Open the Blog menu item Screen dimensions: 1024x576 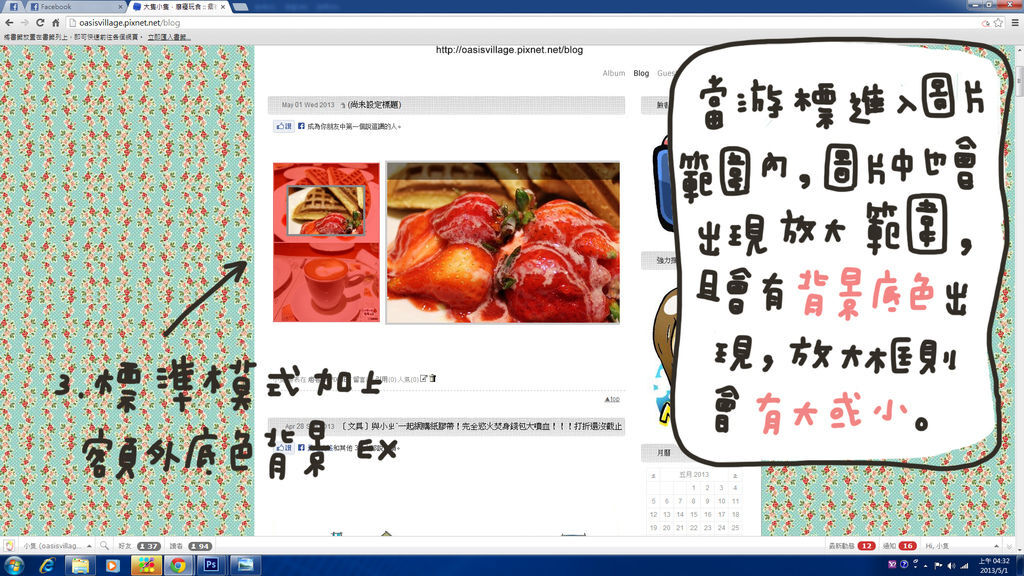[641, 73]
